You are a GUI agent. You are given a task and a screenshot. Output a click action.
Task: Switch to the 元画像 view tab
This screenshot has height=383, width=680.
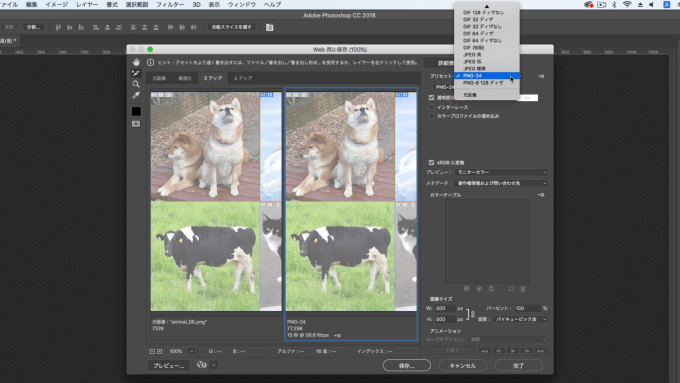(159, 78)
